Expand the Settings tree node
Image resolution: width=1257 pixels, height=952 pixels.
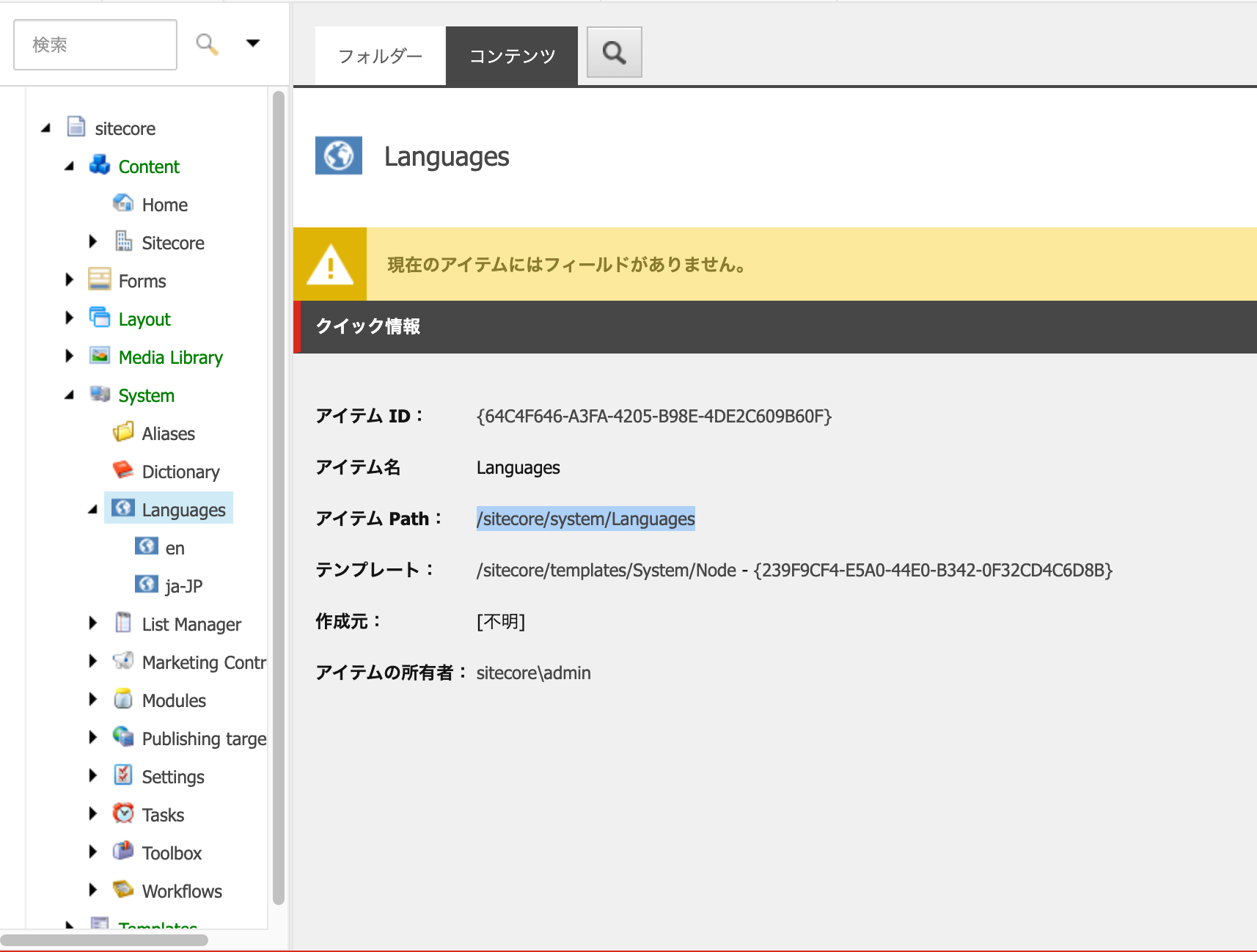92,775
